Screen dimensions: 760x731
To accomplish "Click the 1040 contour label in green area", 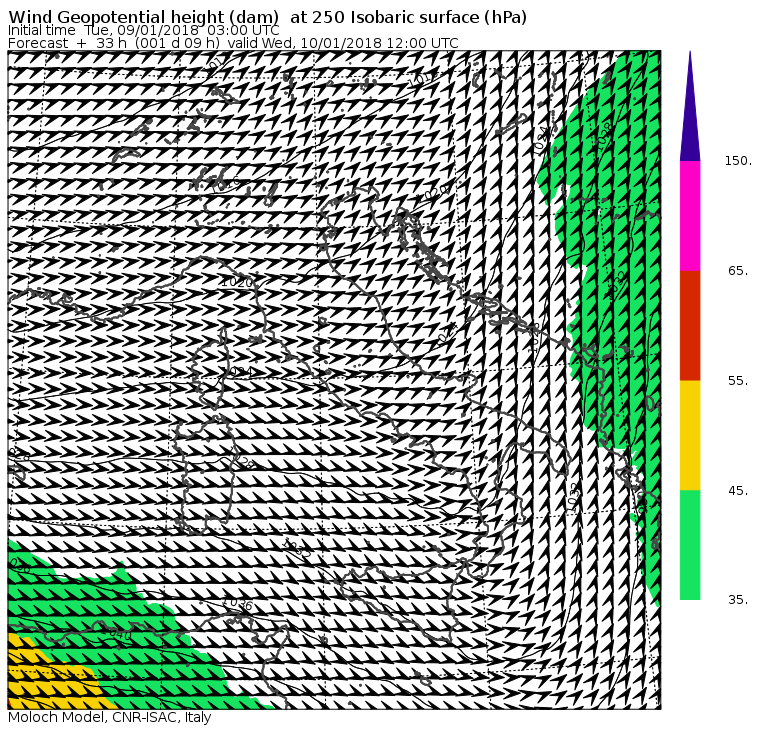I will pyautogui.click(x=116, y=633).
